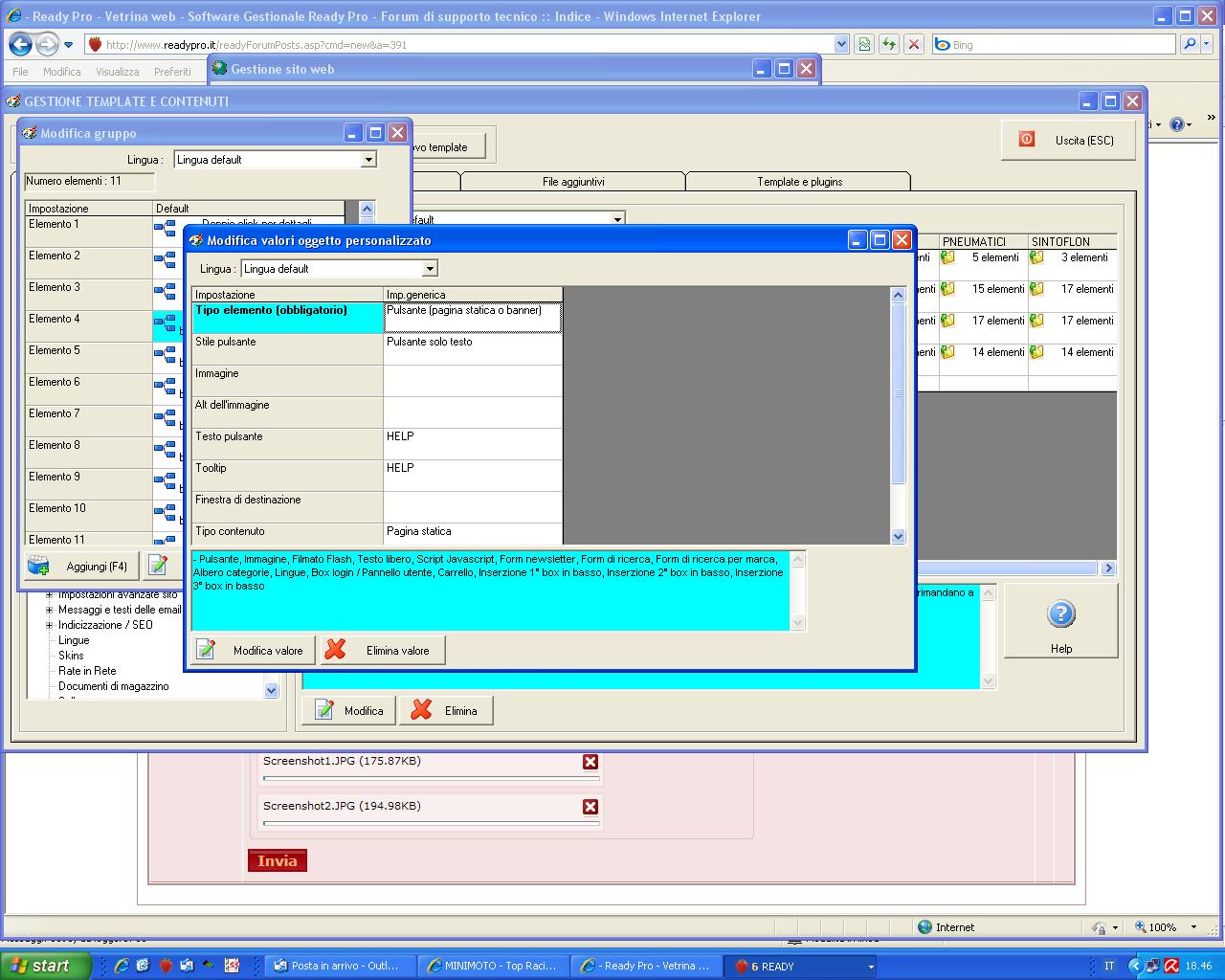Click the browser Forward button

(x=47, y=44)
